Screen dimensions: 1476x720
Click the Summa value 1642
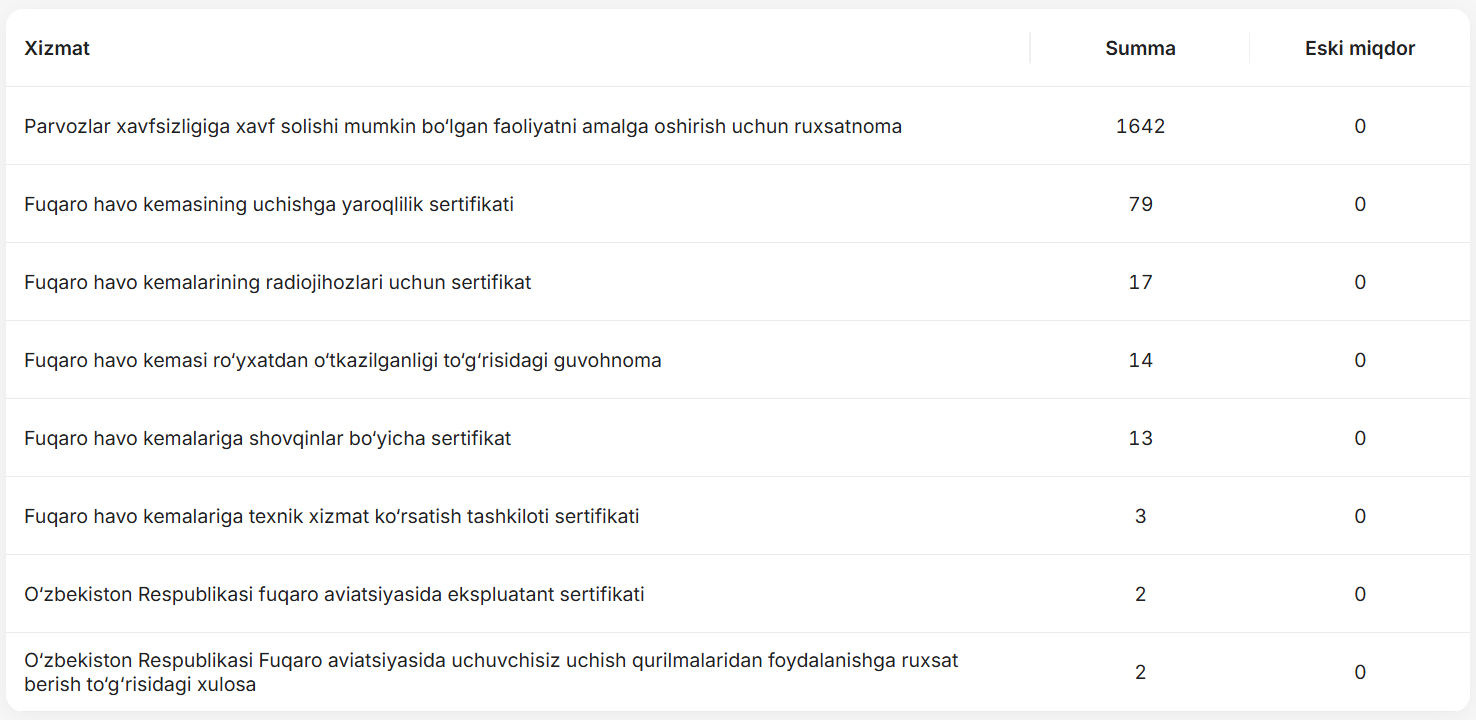[x=1140, y=126]
